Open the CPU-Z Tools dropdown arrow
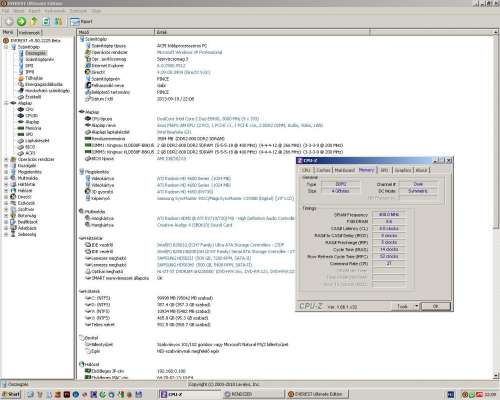Image resolution: width=500 pixels, height=400 pixels. [x=417, y=306]
